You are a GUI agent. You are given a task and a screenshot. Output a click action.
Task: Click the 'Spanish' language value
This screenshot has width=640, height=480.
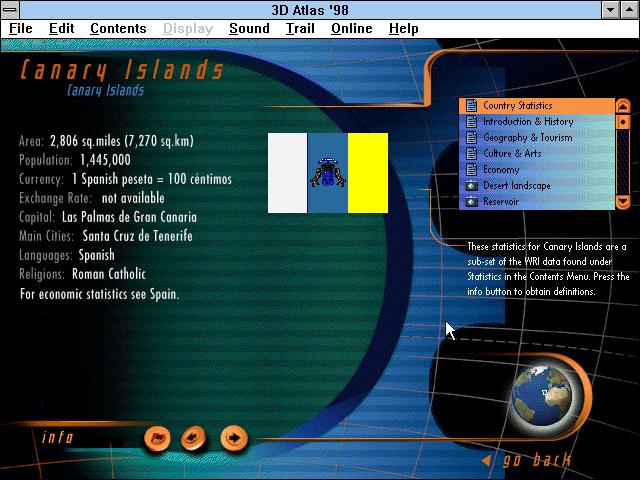pos(96,255)
